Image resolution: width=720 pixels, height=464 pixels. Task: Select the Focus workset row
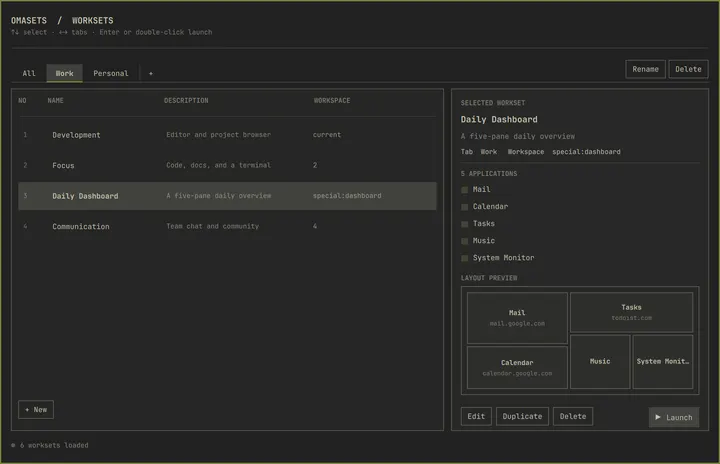(x=227, y=165)
